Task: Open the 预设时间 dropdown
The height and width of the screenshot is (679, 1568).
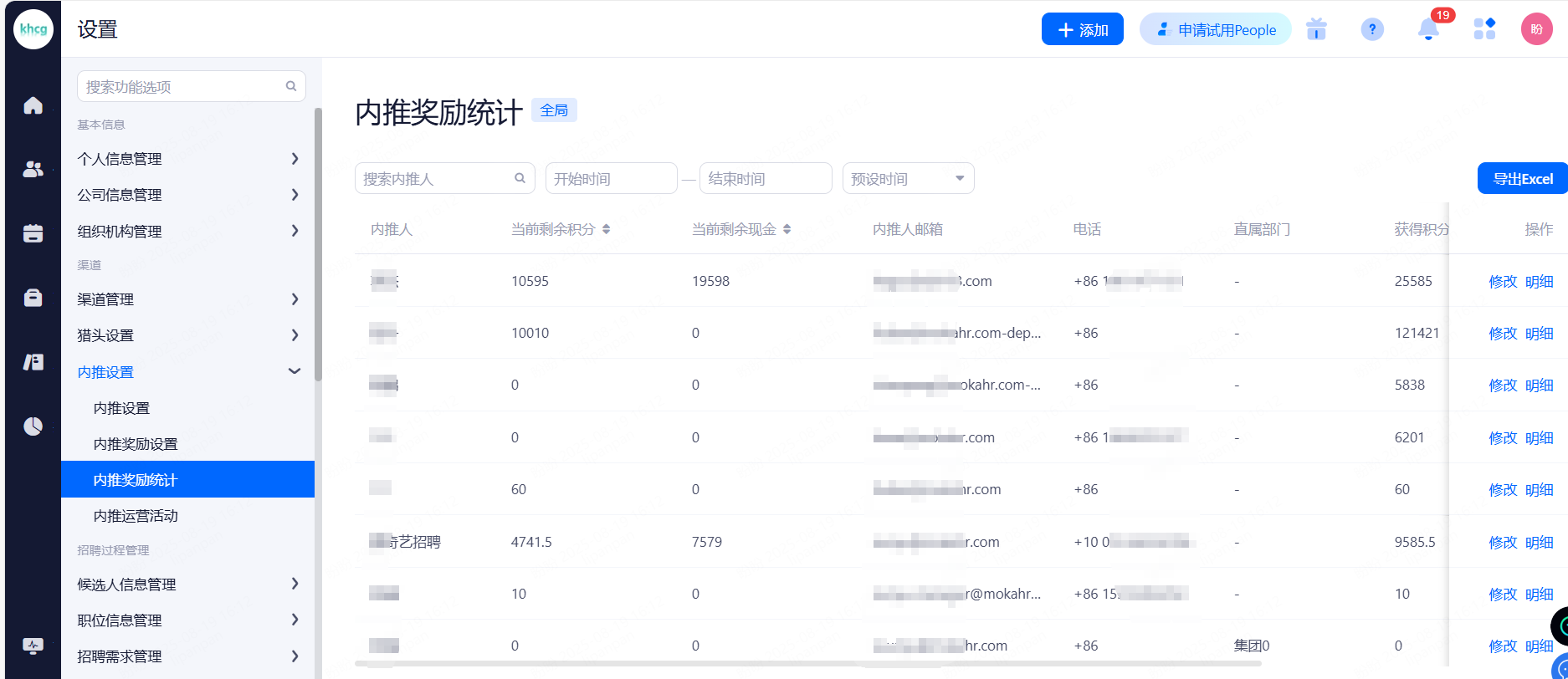Action: tap(908, 178)
